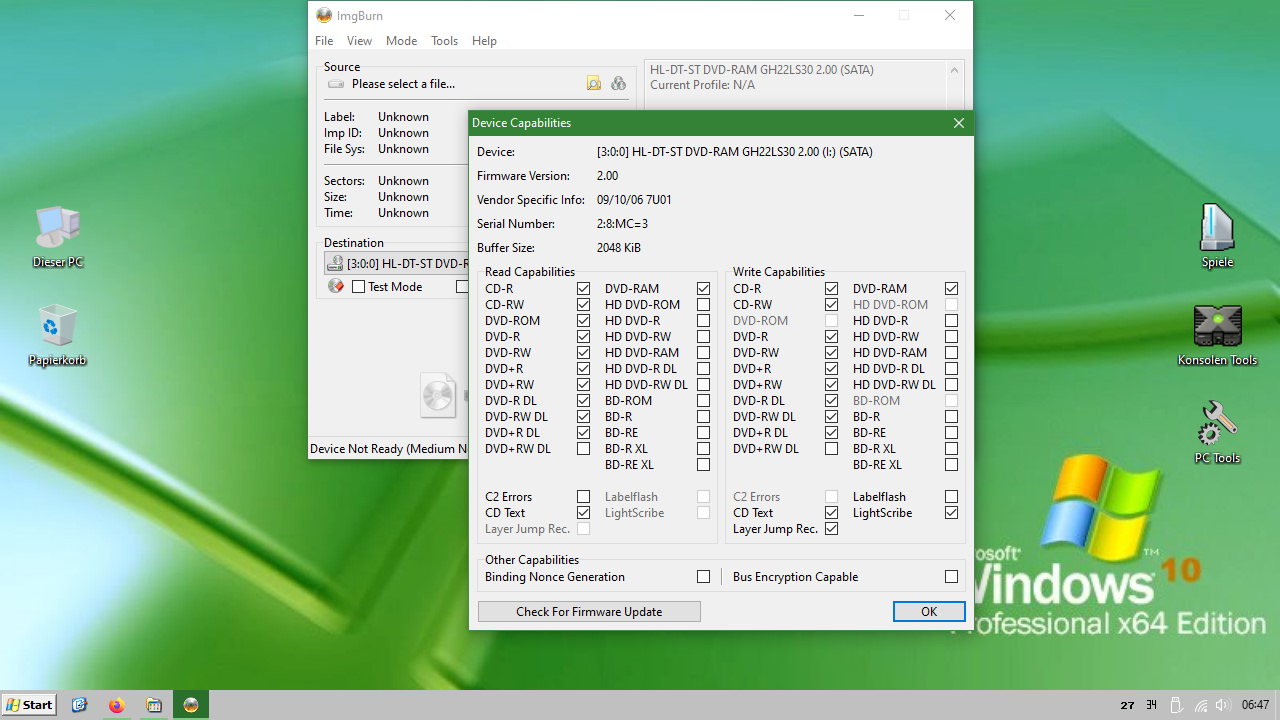Click the Device Capabilities dialog title

tap(521, 123)
